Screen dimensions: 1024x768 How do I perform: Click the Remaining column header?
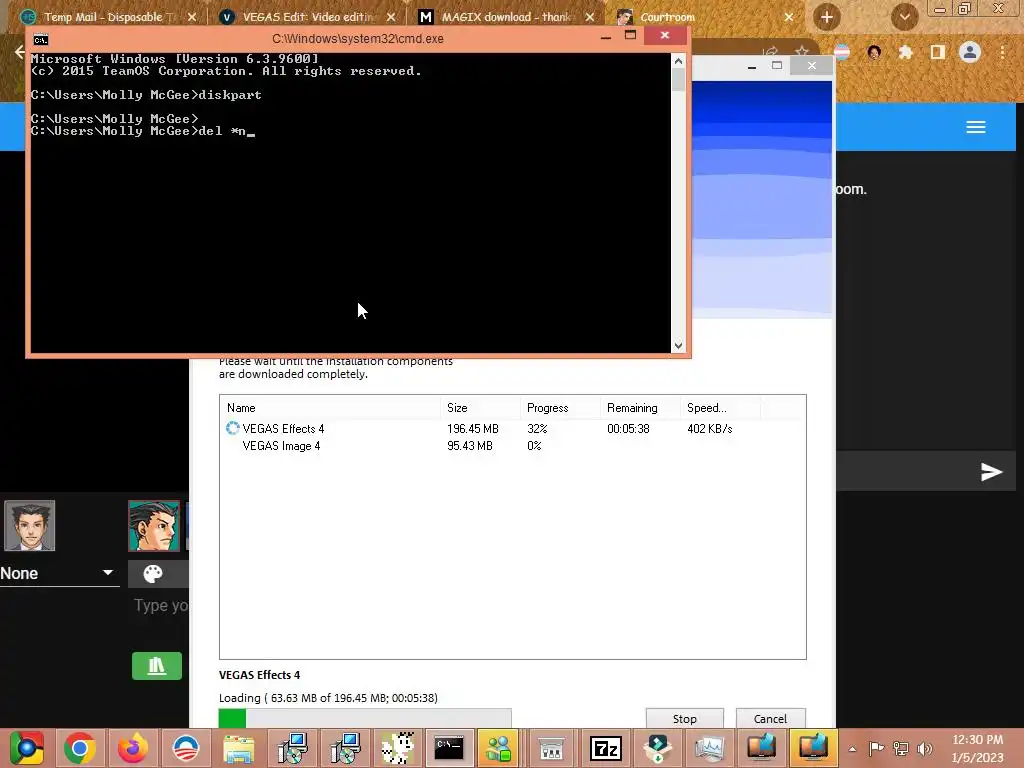[640, 408]
